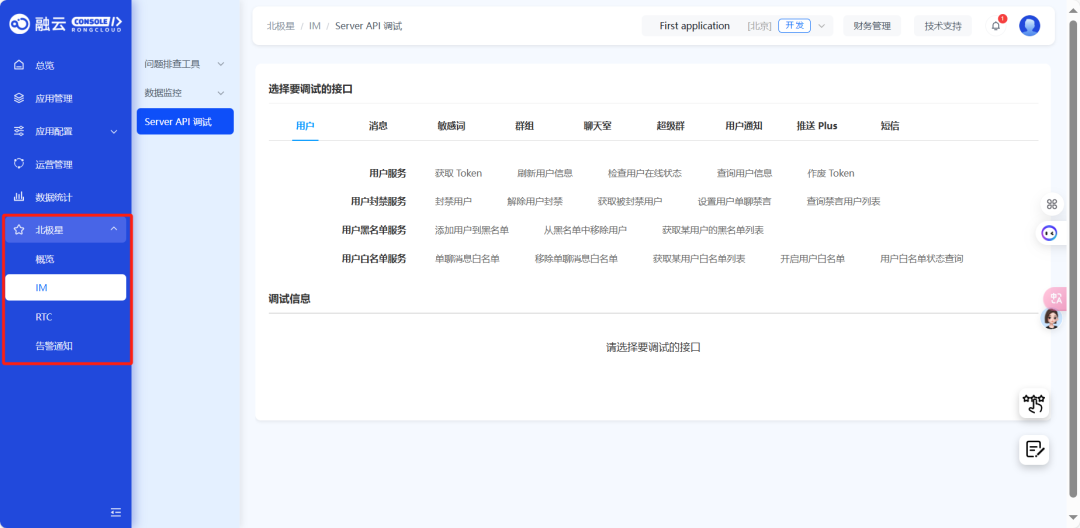Choose the 检查用户在线状态 API
The image size is (1080, 528).
click(645, 173)
